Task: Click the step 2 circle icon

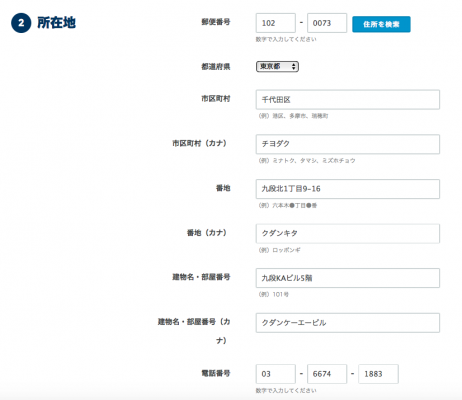Action: pyautogui.click(x=21, y=23)
